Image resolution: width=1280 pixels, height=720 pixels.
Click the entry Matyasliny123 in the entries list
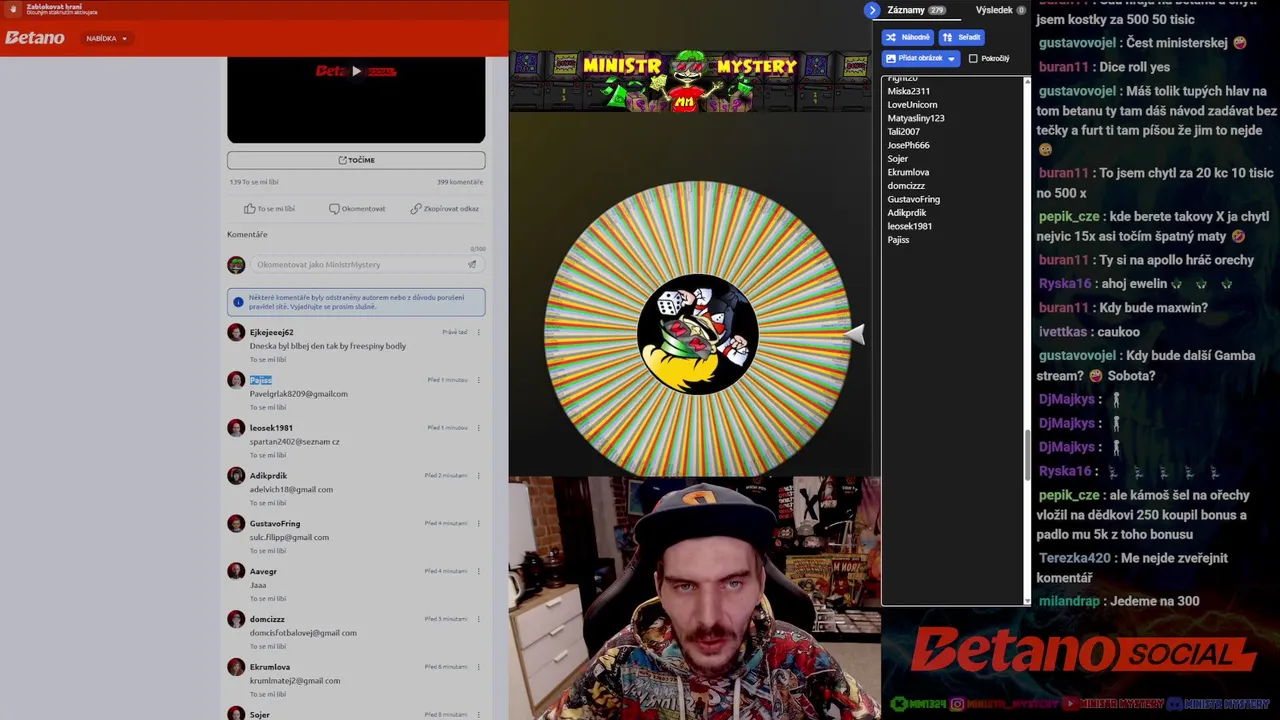916,118
